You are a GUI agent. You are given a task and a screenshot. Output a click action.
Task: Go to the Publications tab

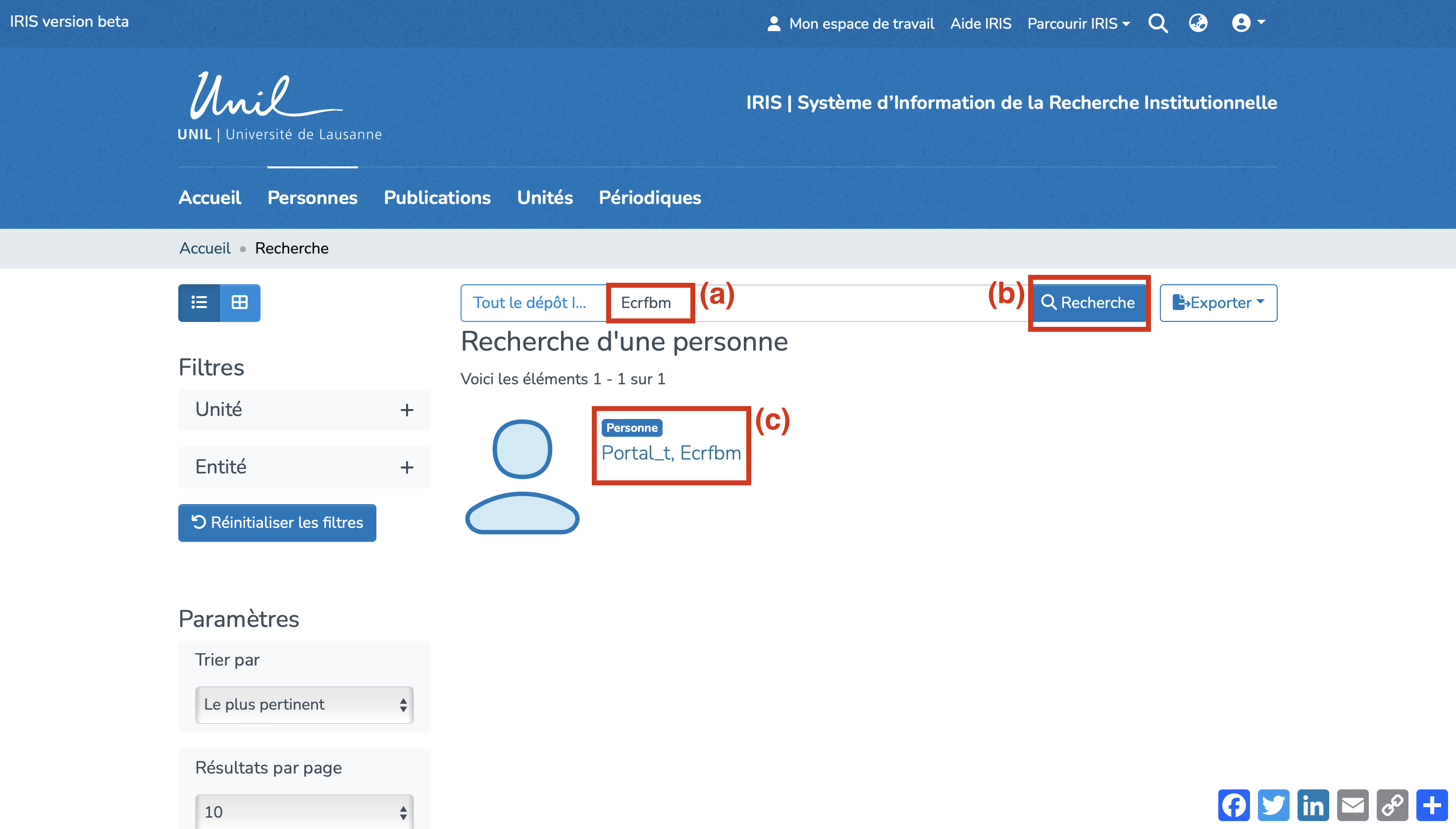[x=437, y=198]
